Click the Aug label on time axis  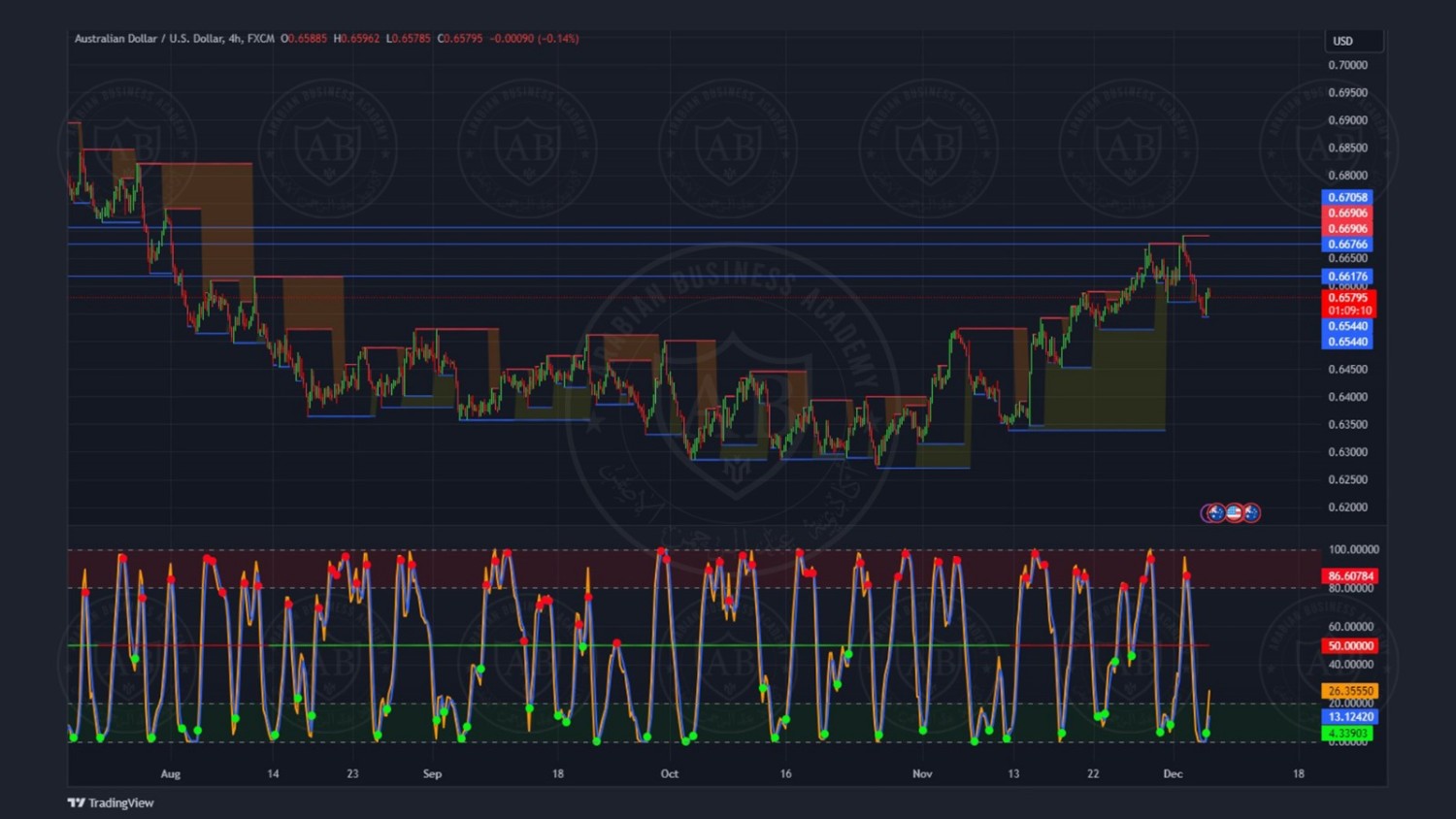point(171,774)
